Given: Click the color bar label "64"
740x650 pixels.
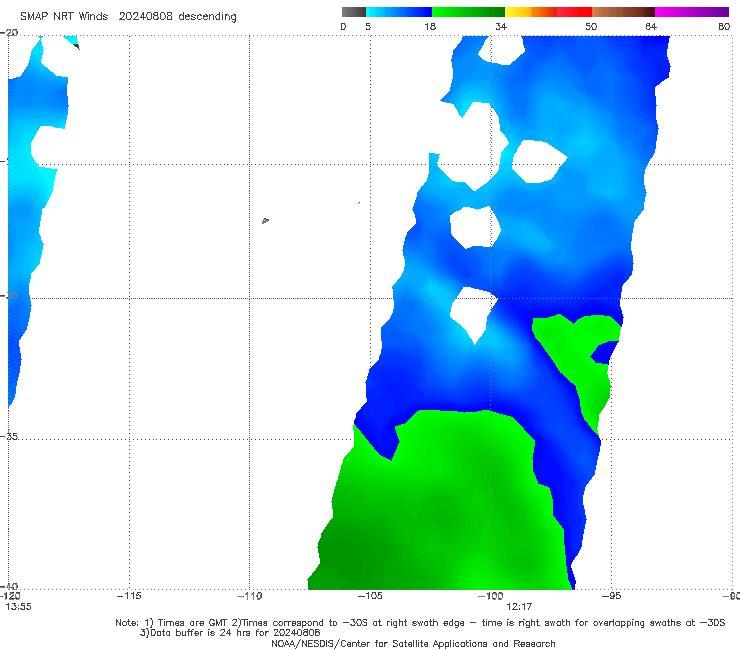Looking at the screenshot, I should point(651,27).
